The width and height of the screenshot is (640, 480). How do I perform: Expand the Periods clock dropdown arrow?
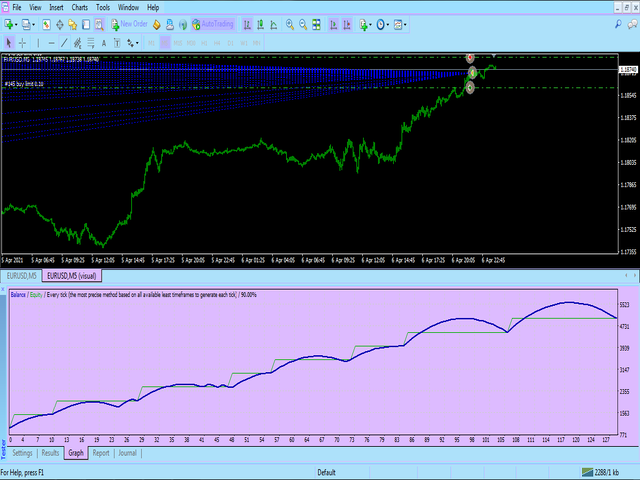388,25
